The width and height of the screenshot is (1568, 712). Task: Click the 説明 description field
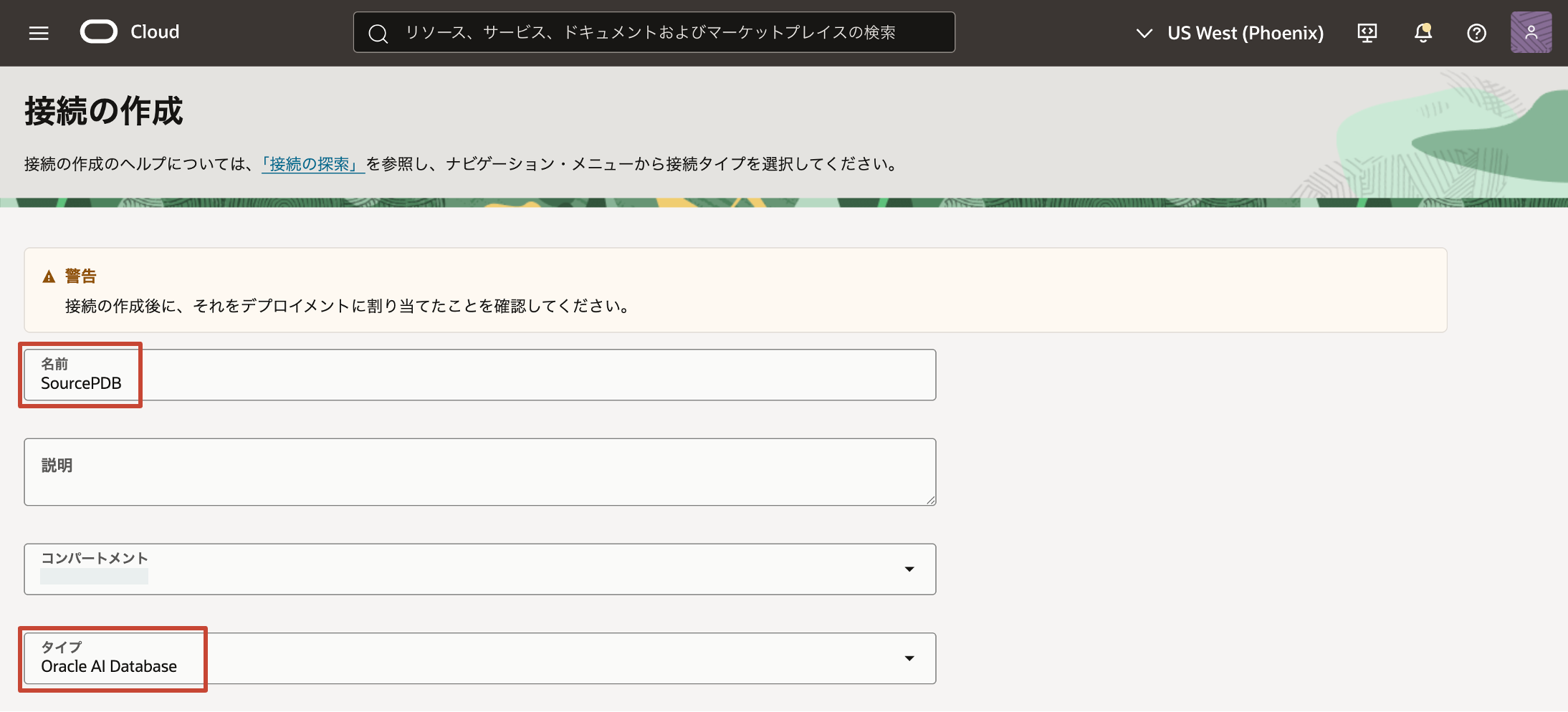pyautogui.click(x=479, y=471)
